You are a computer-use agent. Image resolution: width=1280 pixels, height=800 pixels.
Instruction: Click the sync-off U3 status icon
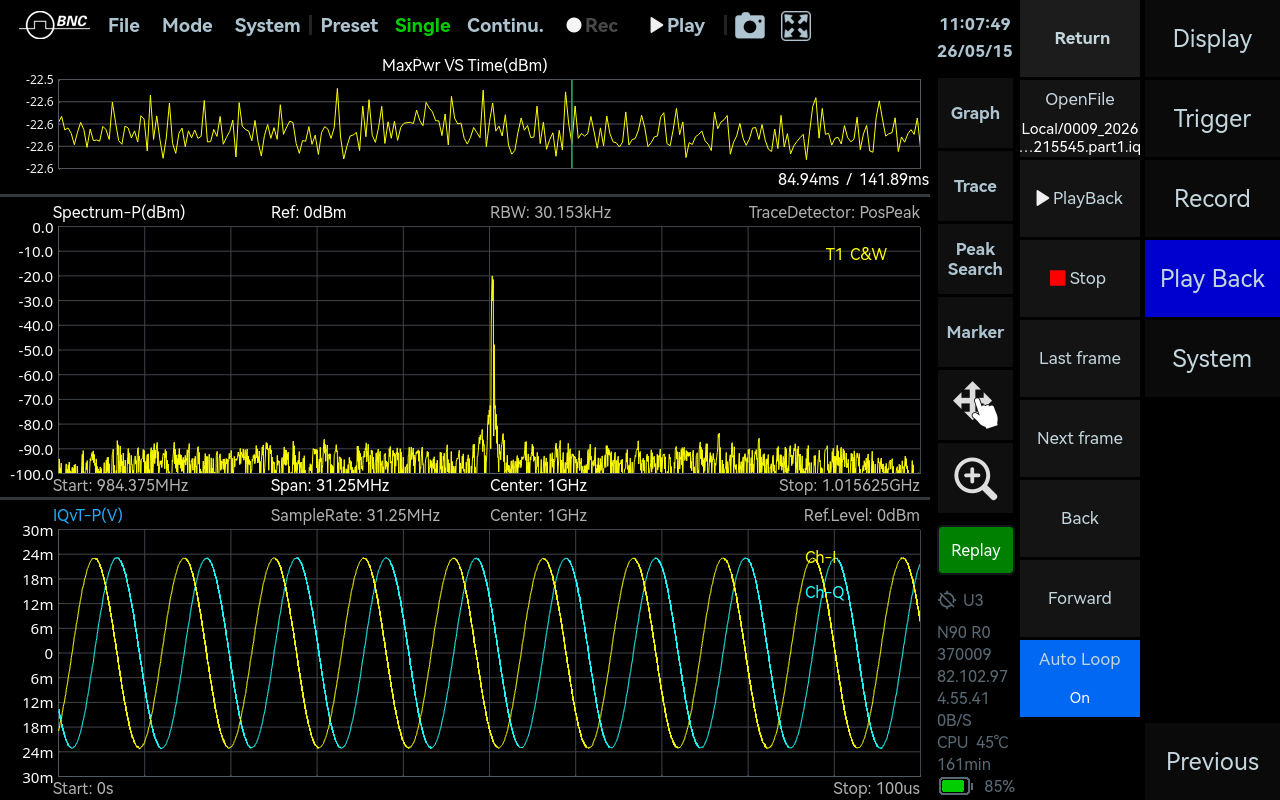click(x=960, y=600)
